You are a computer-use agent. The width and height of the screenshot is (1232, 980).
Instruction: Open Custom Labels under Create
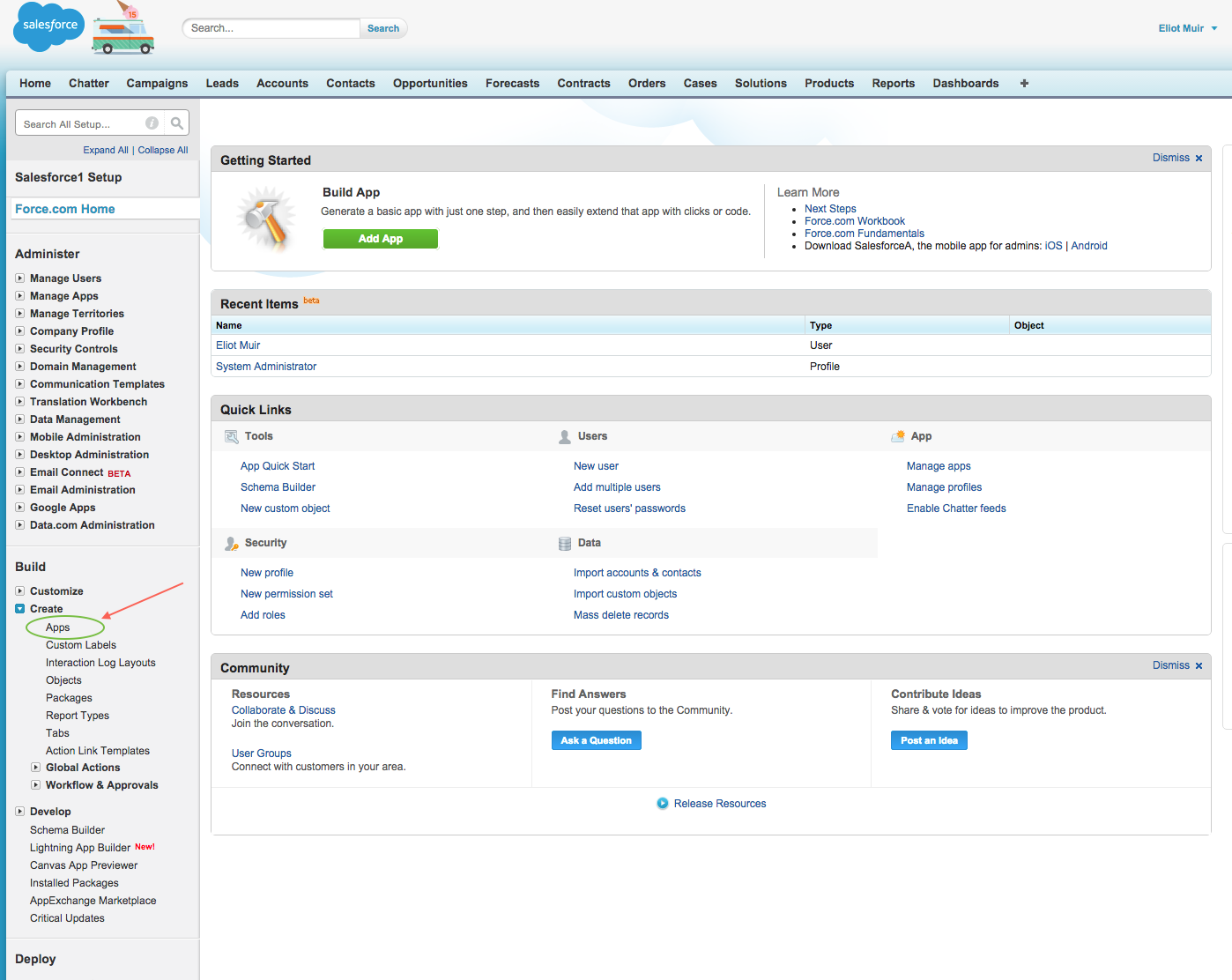coord(81,645)
